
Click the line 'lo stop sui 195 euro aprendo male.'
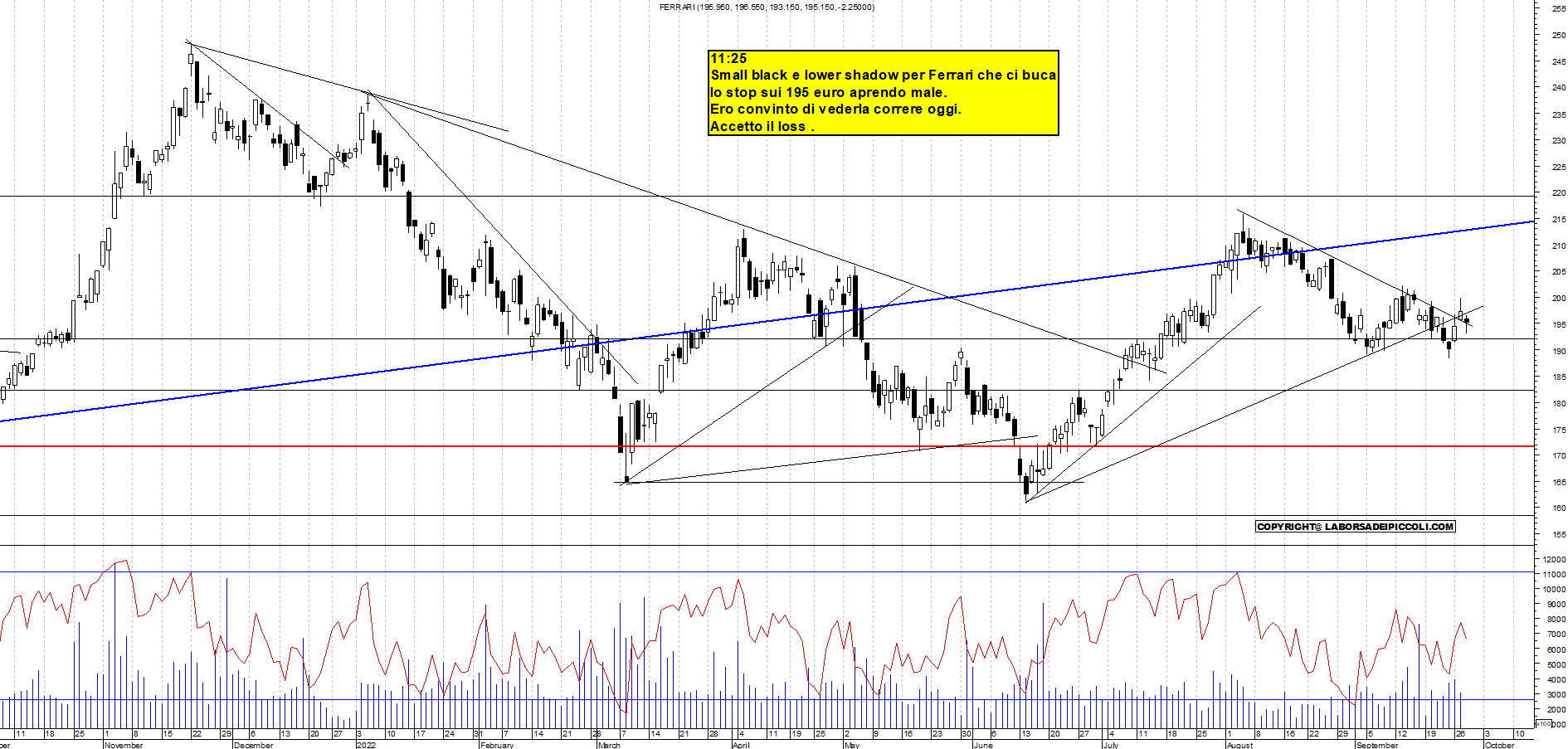point(828,92)
